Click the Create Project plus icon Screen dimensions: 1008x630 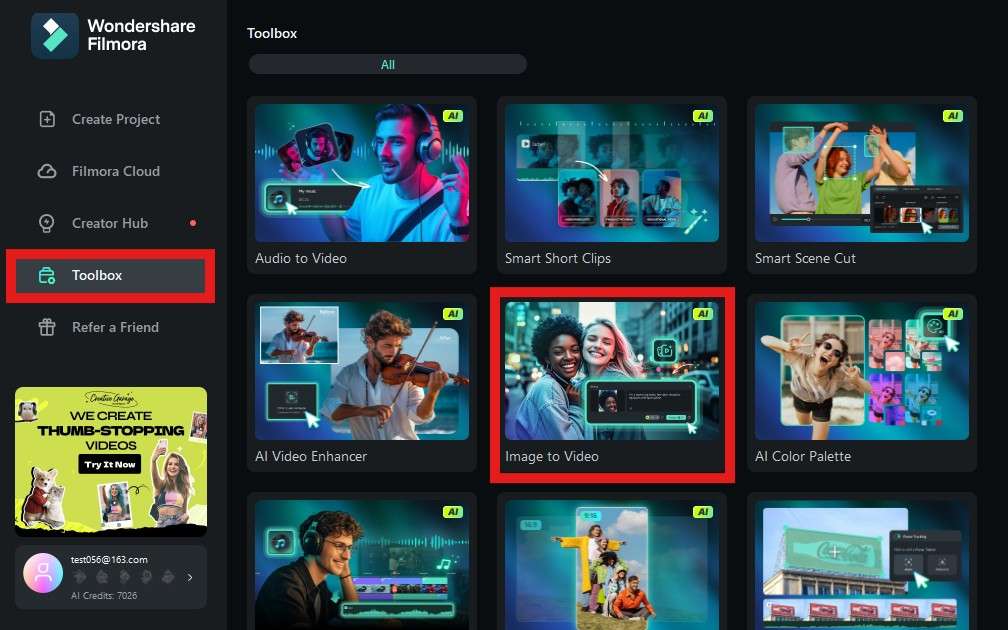[x=47, y=119]
